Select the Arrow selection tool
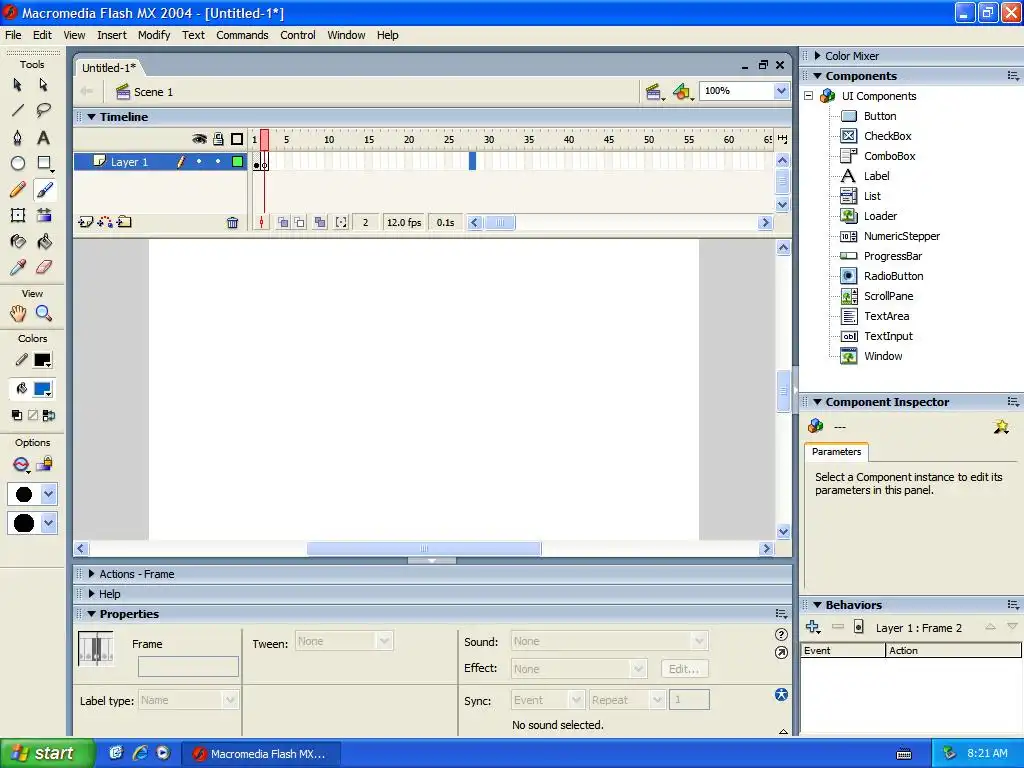The width and height of the screenshot is (1024, 768). [x=18, y=85]
